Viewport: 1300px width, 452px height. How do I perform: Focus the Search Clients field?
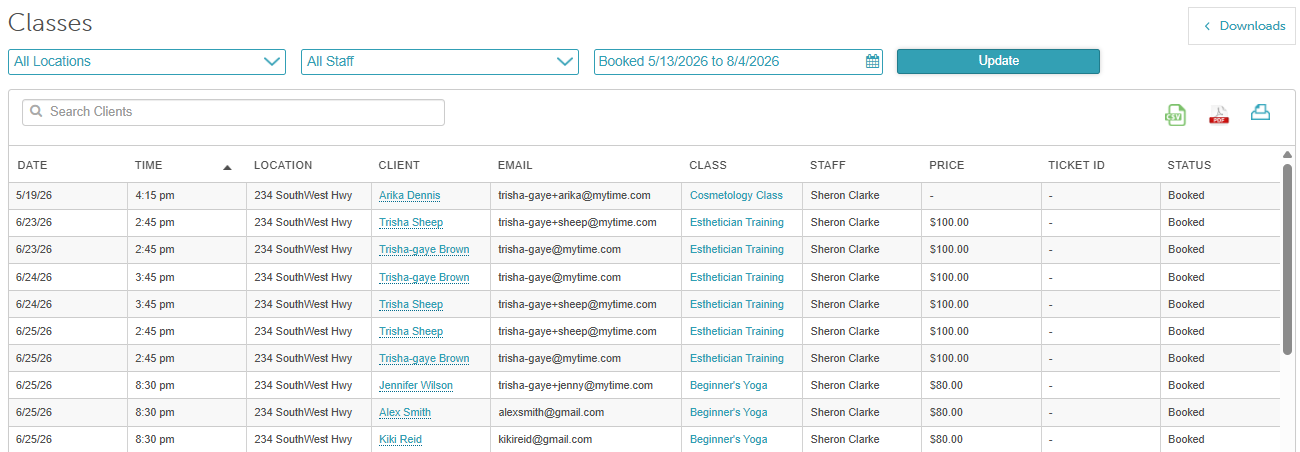[x=233, y=112]
